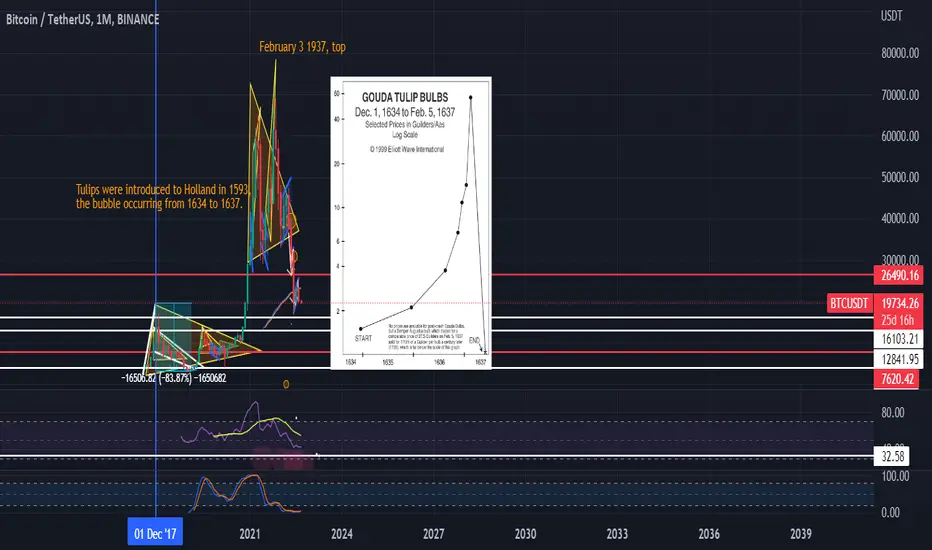Click the 40000.00 price axis label
Screen dimensions: 932x550
900,218
